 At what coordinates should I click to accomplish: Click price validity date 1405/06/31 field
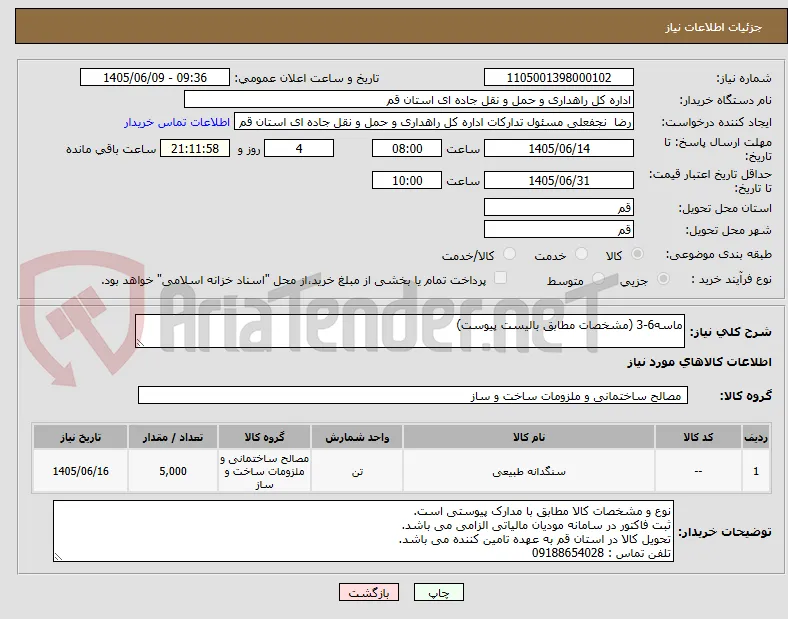coord(558,180)
